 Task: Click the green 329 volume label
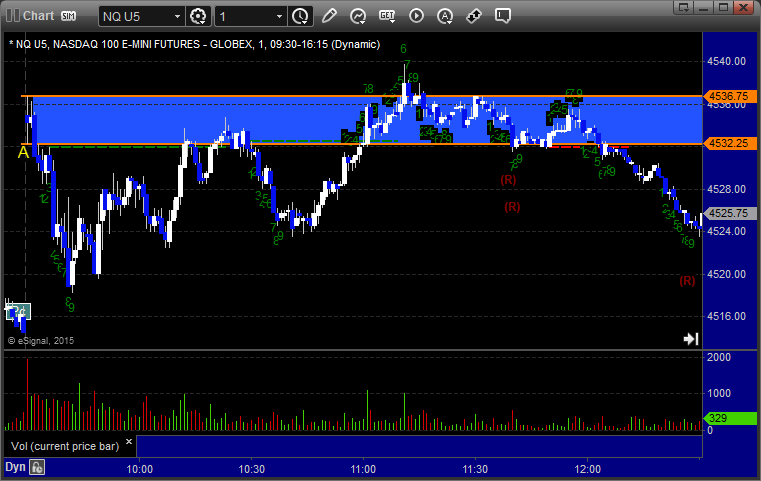coord(730,418)
